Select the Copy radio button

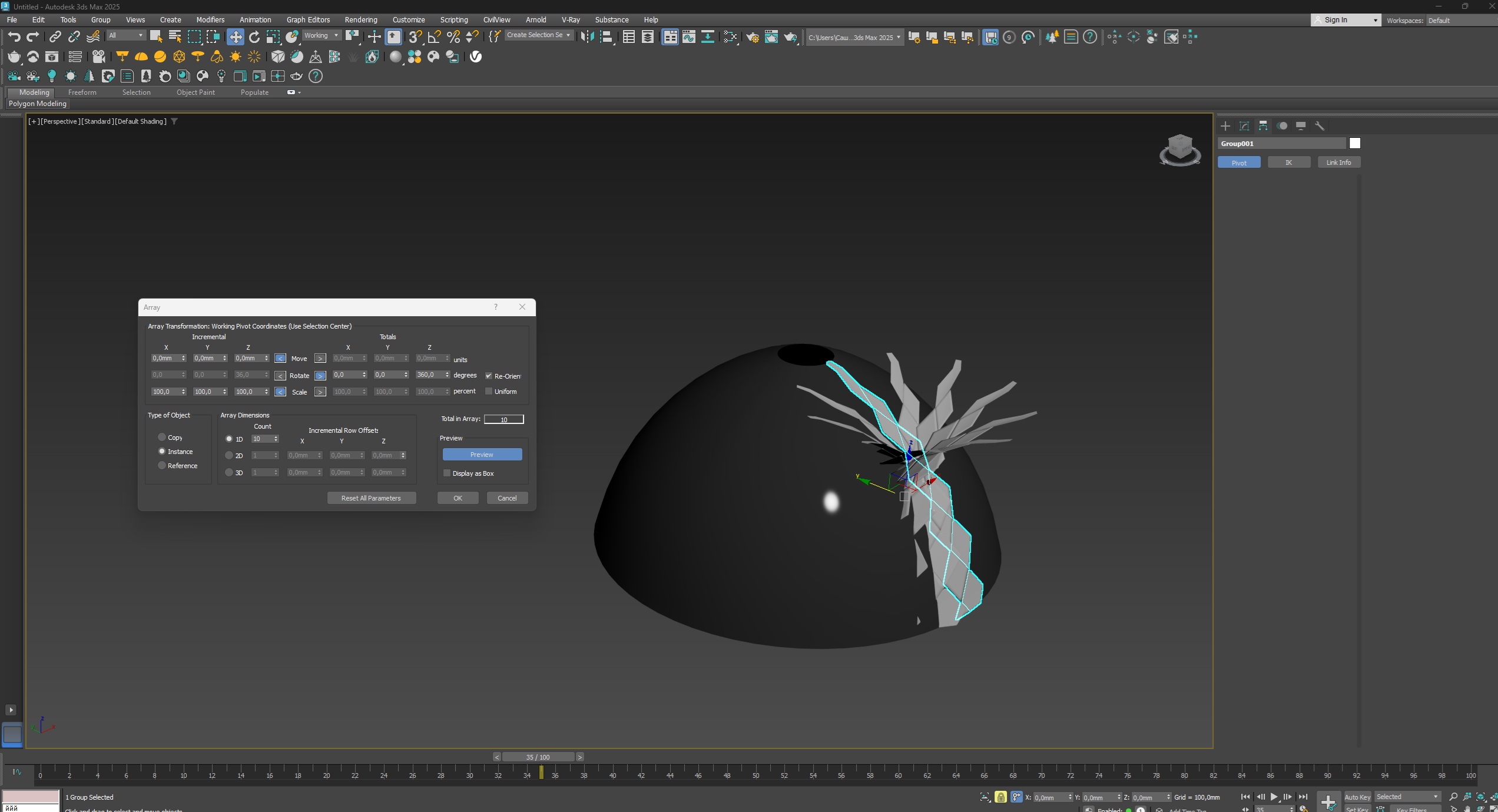[x=162, y=437]
